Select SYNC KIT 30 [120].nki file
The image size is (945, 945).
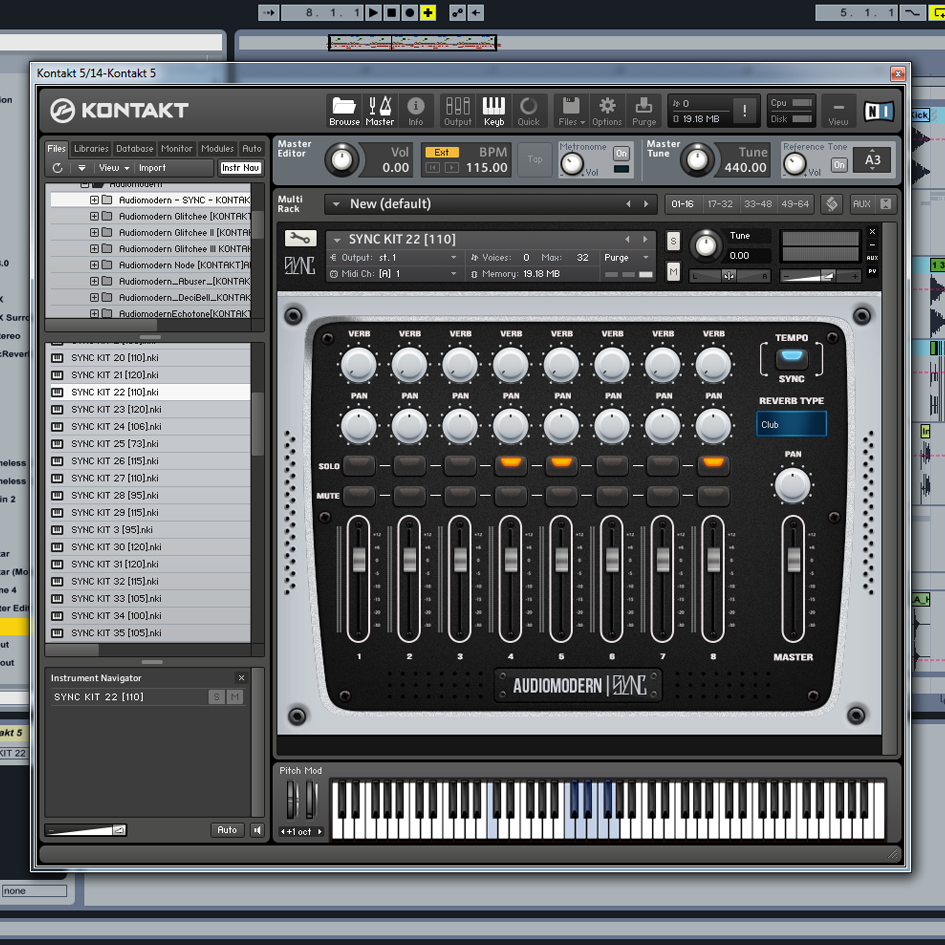tap(148, 547)
